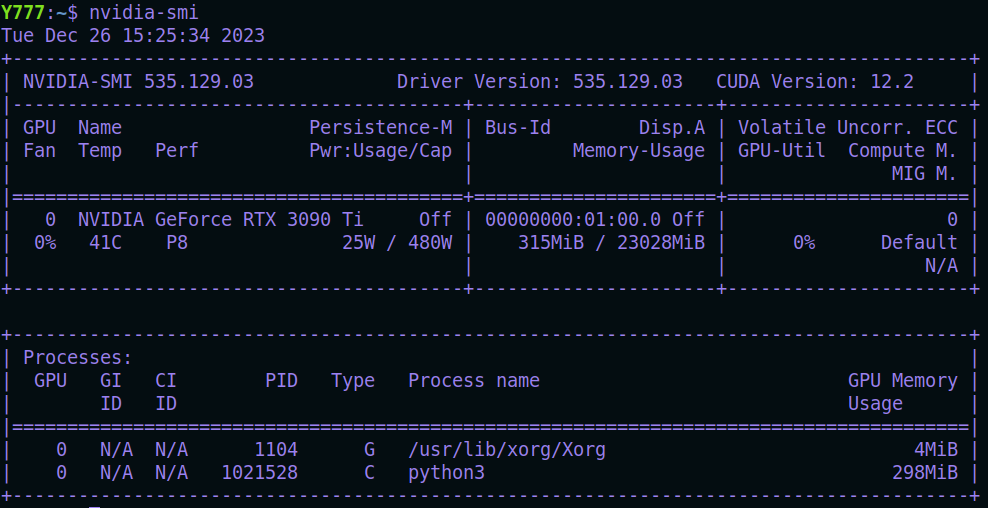Click the 315MiB / 23028MiB memory usage
The width and height of the screenshot is (988, 508).
pyautogui.click(x=611, y=243)
